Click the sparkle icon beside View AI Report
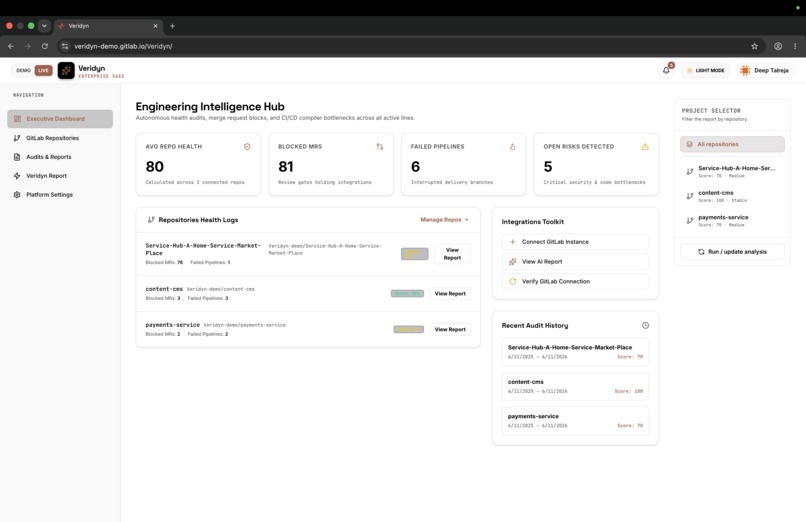Image resolution: width=806 pixels, height=522 pixels. pos(512,262)
